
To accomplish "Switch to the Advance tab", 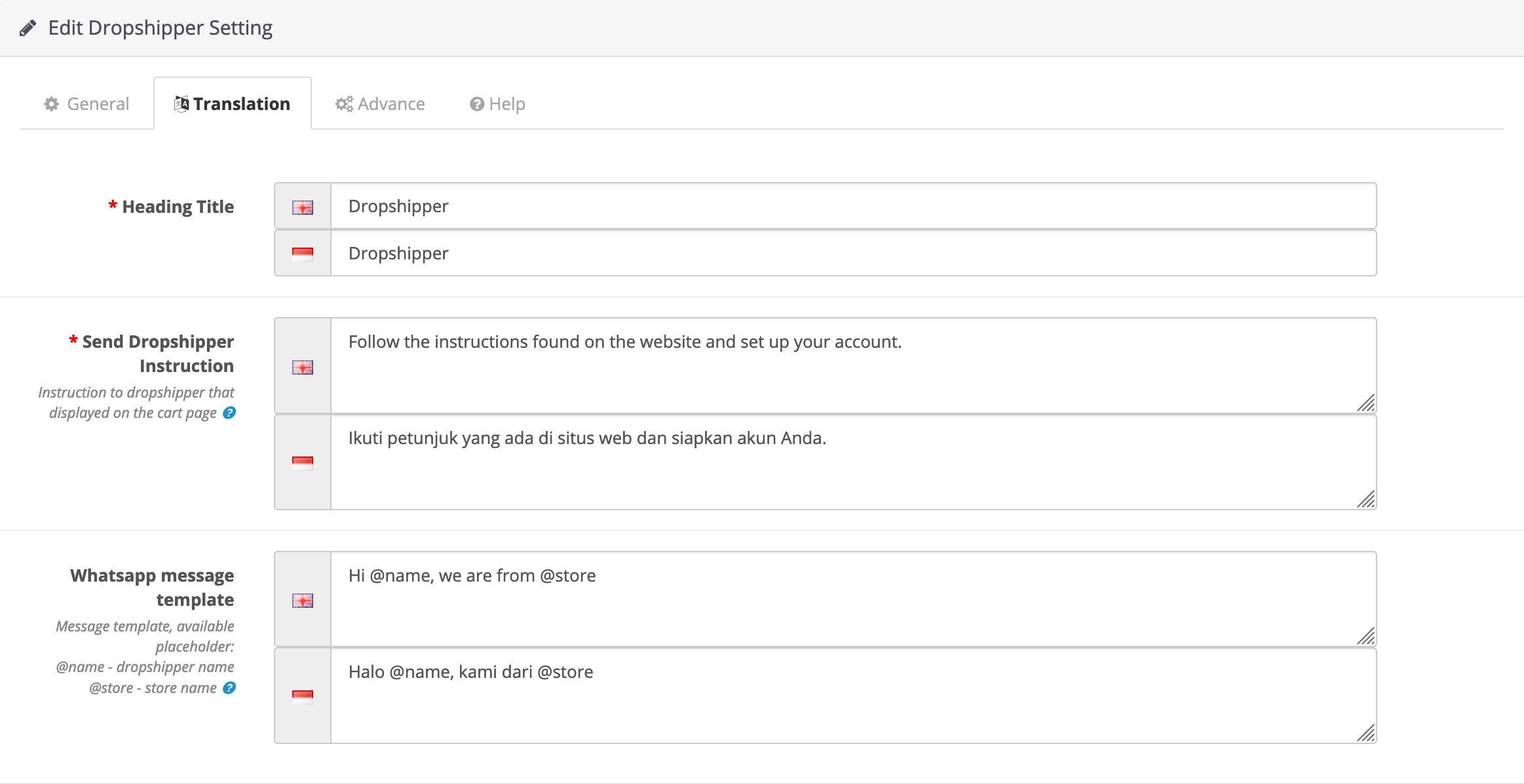I will click(x=380, y=104).
